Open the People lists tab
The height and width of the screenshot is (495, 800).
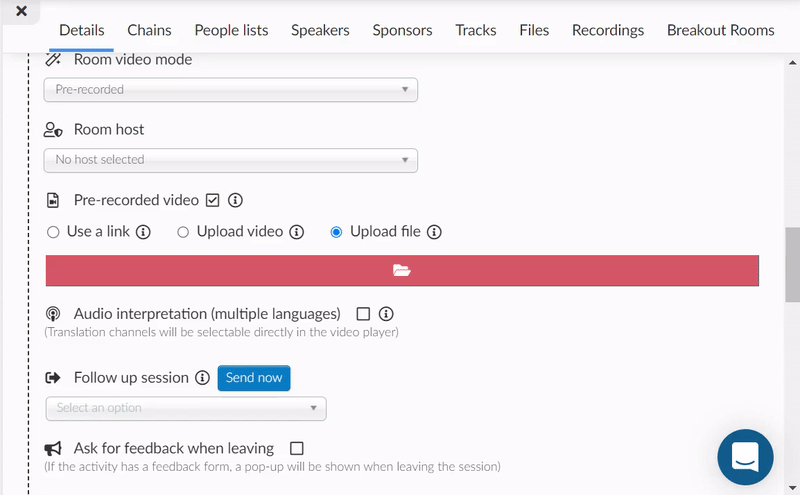pyautogui.click(x=231, y=30)
